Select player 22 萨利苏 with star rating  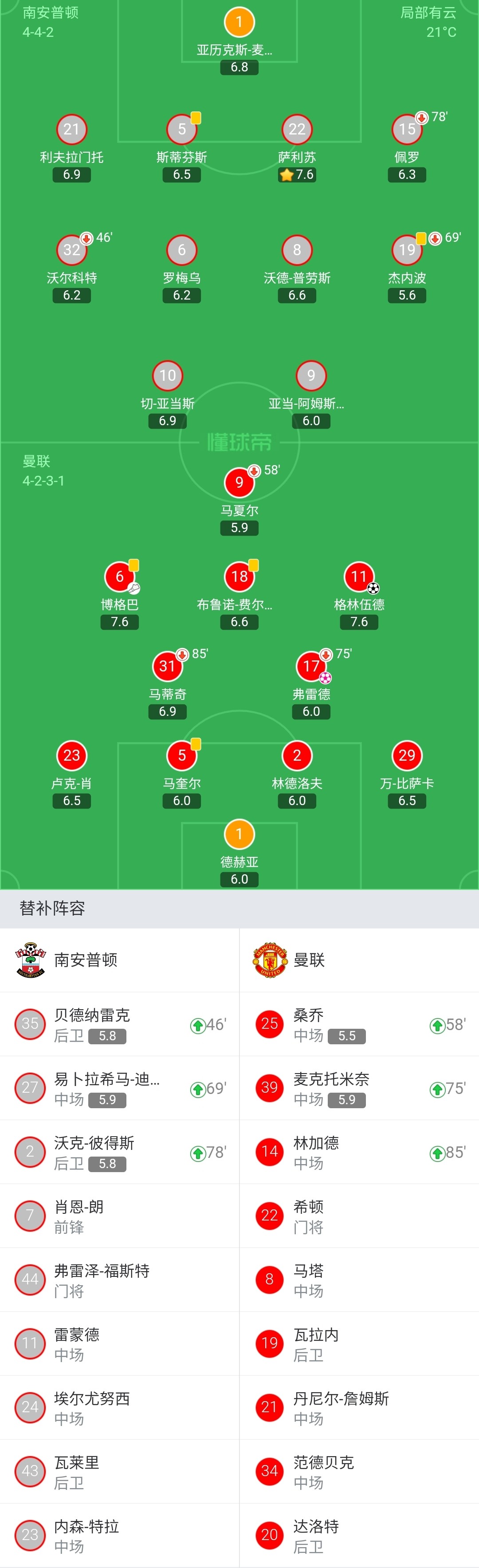(297, 129)
